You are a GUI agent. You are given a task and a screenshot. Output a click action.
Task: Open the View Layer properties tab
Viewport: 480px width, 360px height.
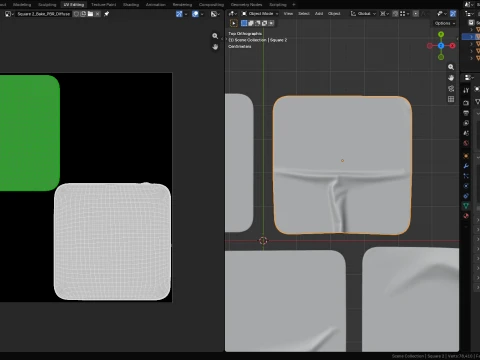tap(466, 123)
